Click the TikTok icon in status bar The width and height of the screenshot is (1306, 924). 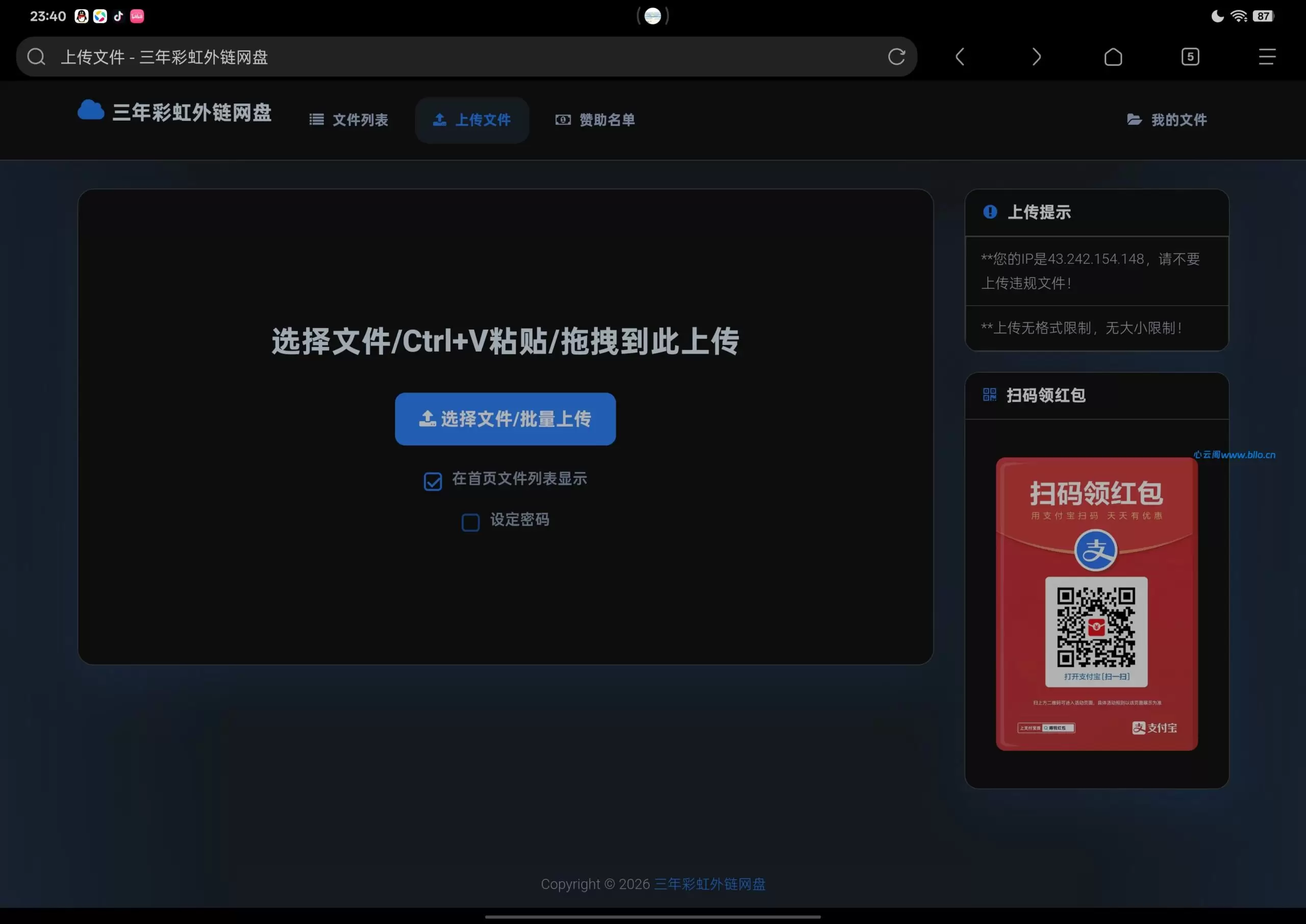pyautogui.click(x=118, y=16)
